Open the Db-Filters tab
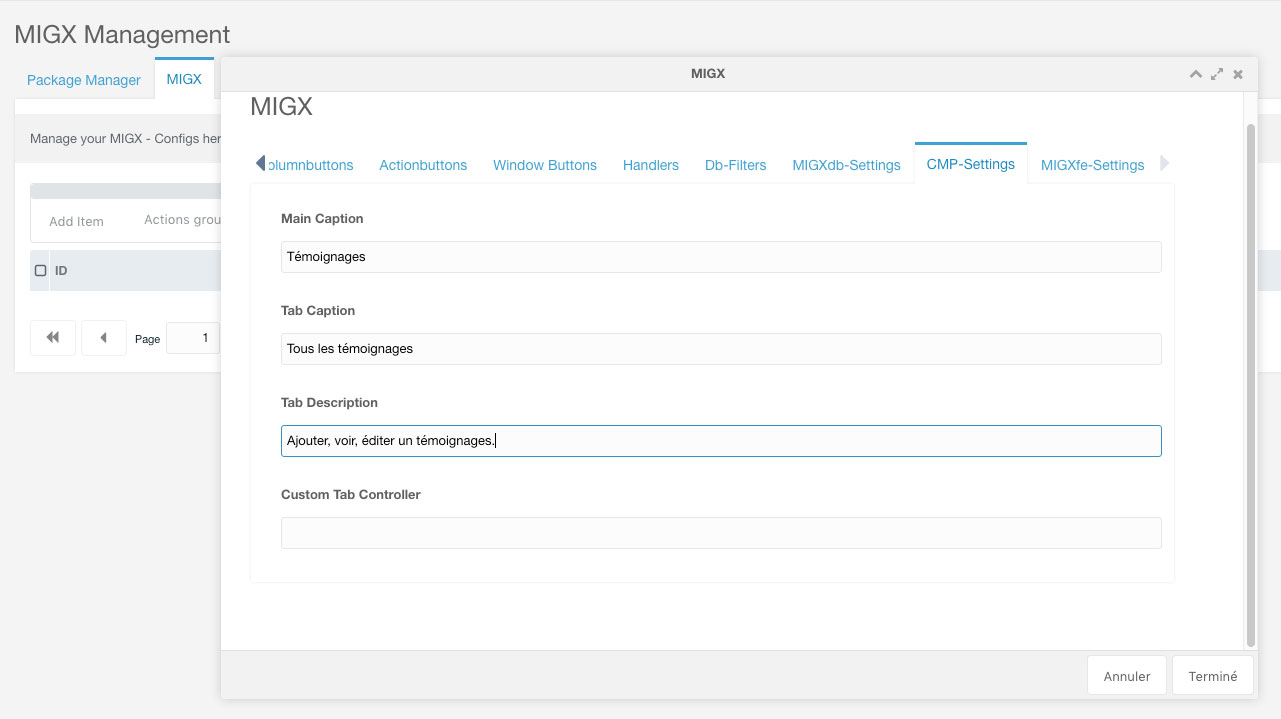The height and width of the screenshot is (719, 1281). tap(736, 165)
